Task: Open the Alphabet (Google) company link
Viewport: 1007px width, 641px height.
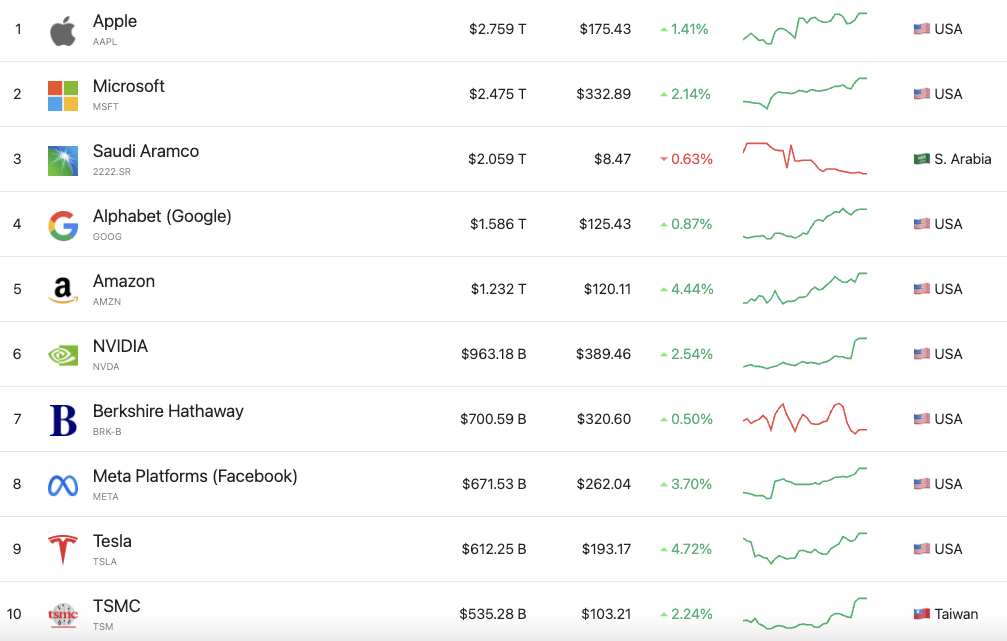Action: click(162, 216)
